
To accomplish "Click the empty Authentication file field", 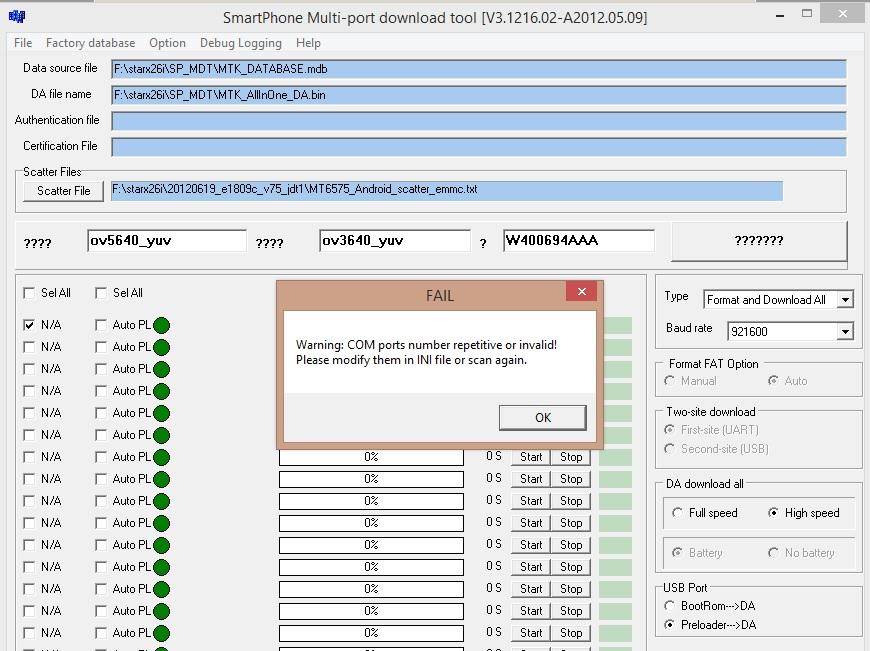I will (479, 121).
